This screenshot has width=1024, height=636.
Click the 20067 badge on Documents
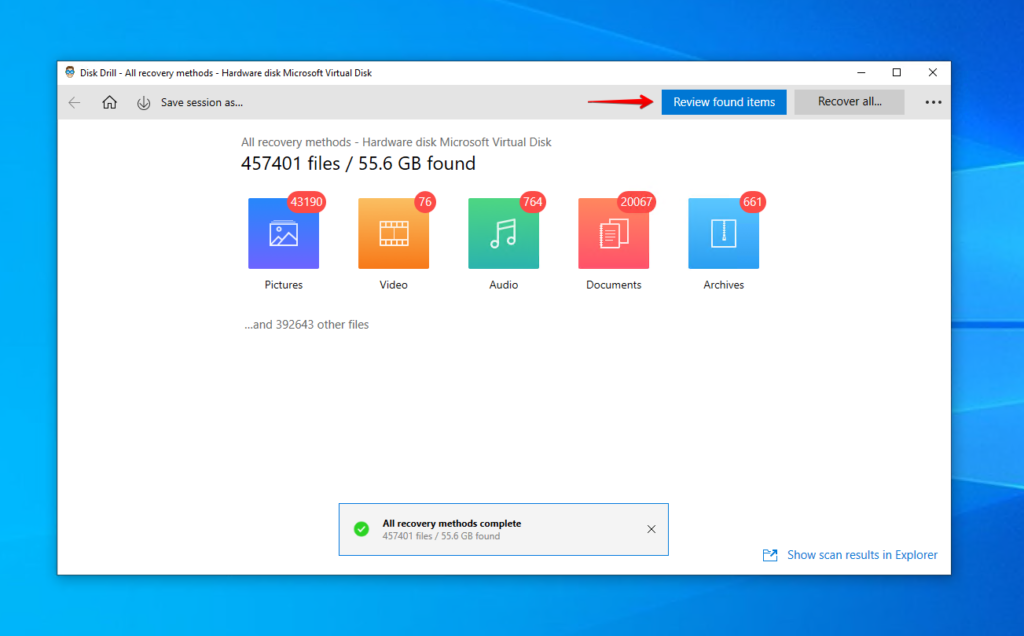point(634,202)
